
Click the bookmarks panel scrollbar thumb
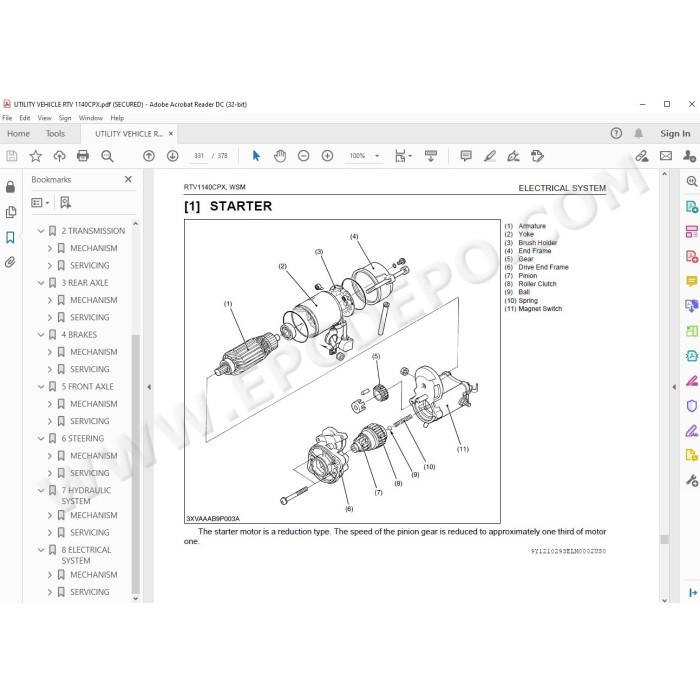click(136, 464)
